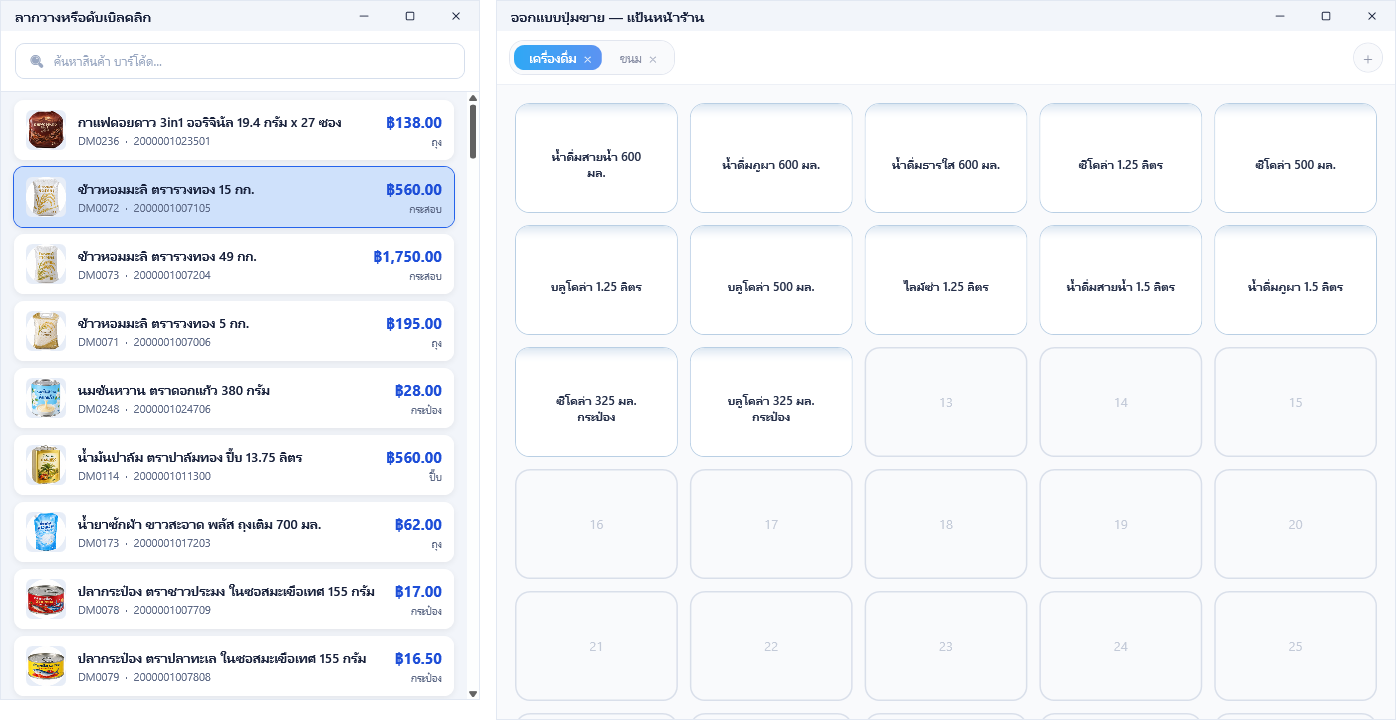
Task: Pick empty button slot 23
Action: coord(946,646)
